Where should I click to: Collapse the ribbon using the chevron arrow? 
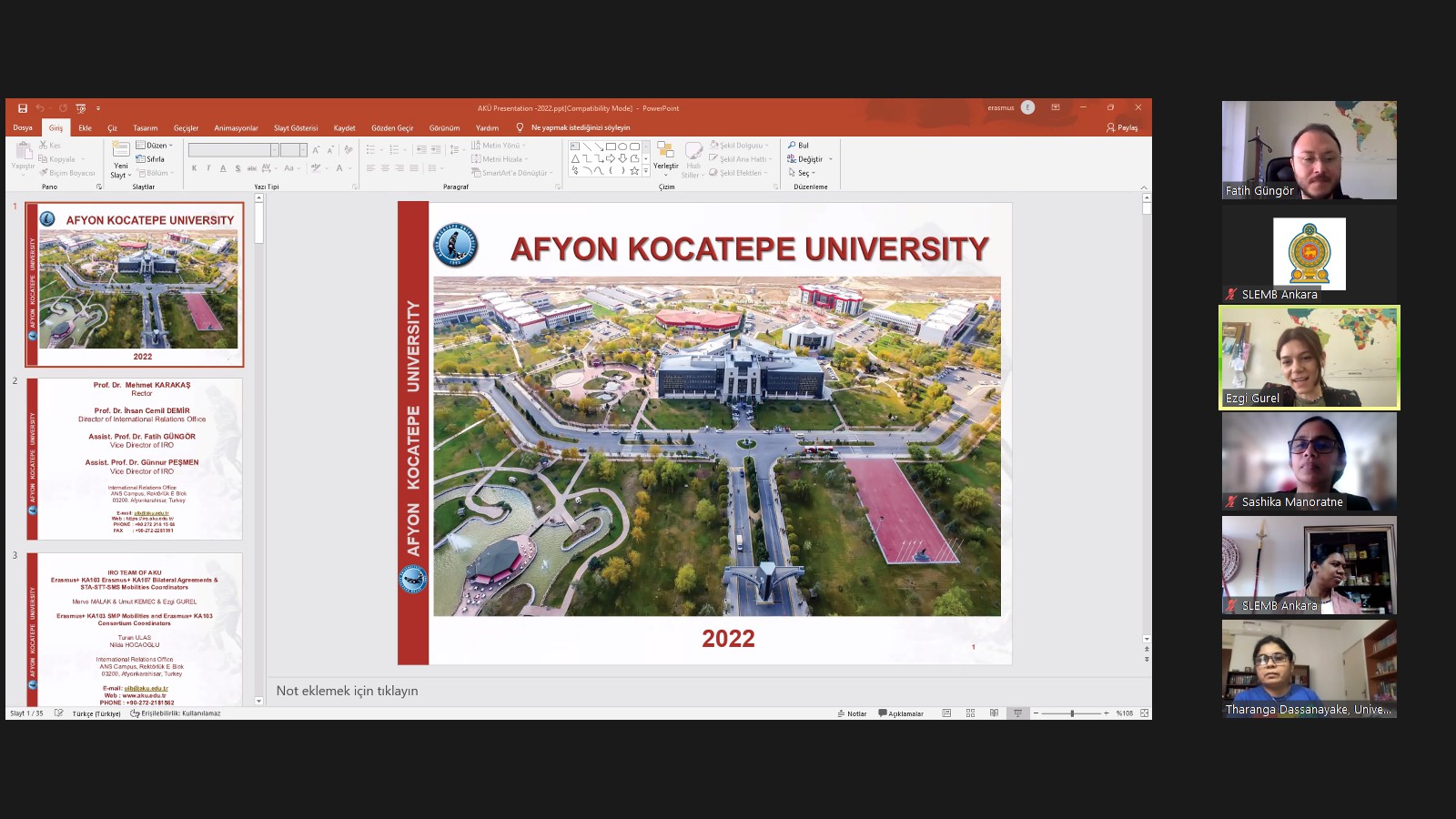click(1144, 187)
